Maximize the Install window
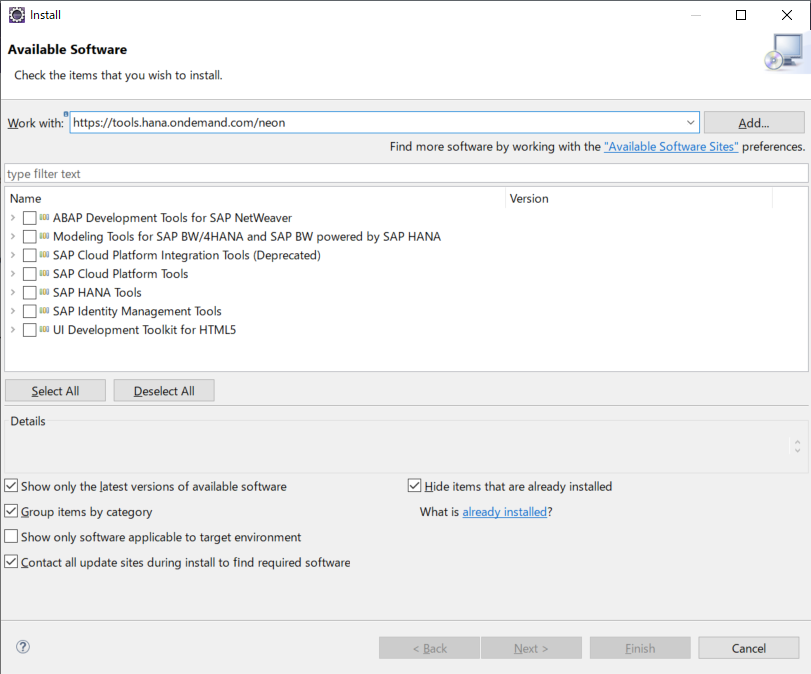This screenshot has width=811, height=674. coord(741,15)
